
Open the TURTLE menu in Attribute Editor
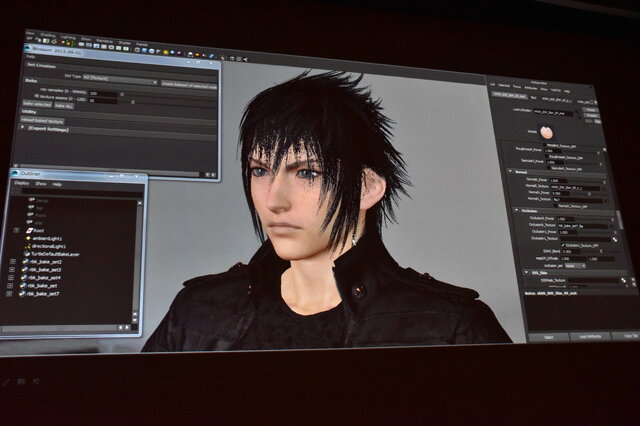(x=556, y=90)
